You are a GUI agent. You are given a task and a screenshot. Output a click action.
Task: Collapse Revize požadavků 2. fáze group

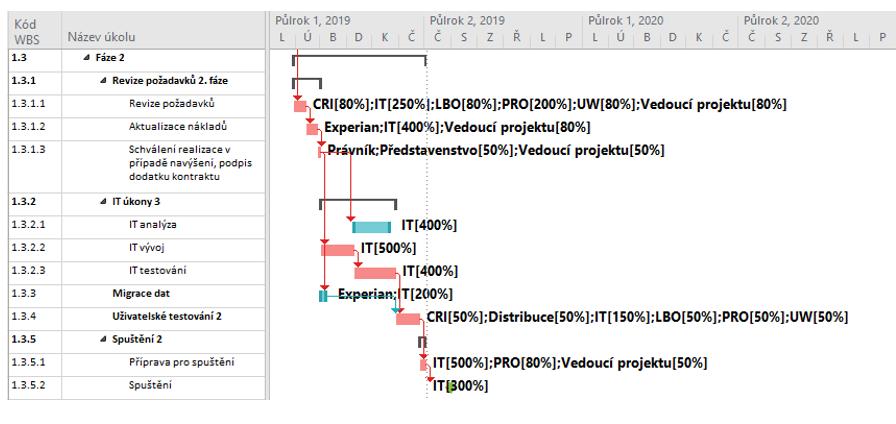coord(103,81)
